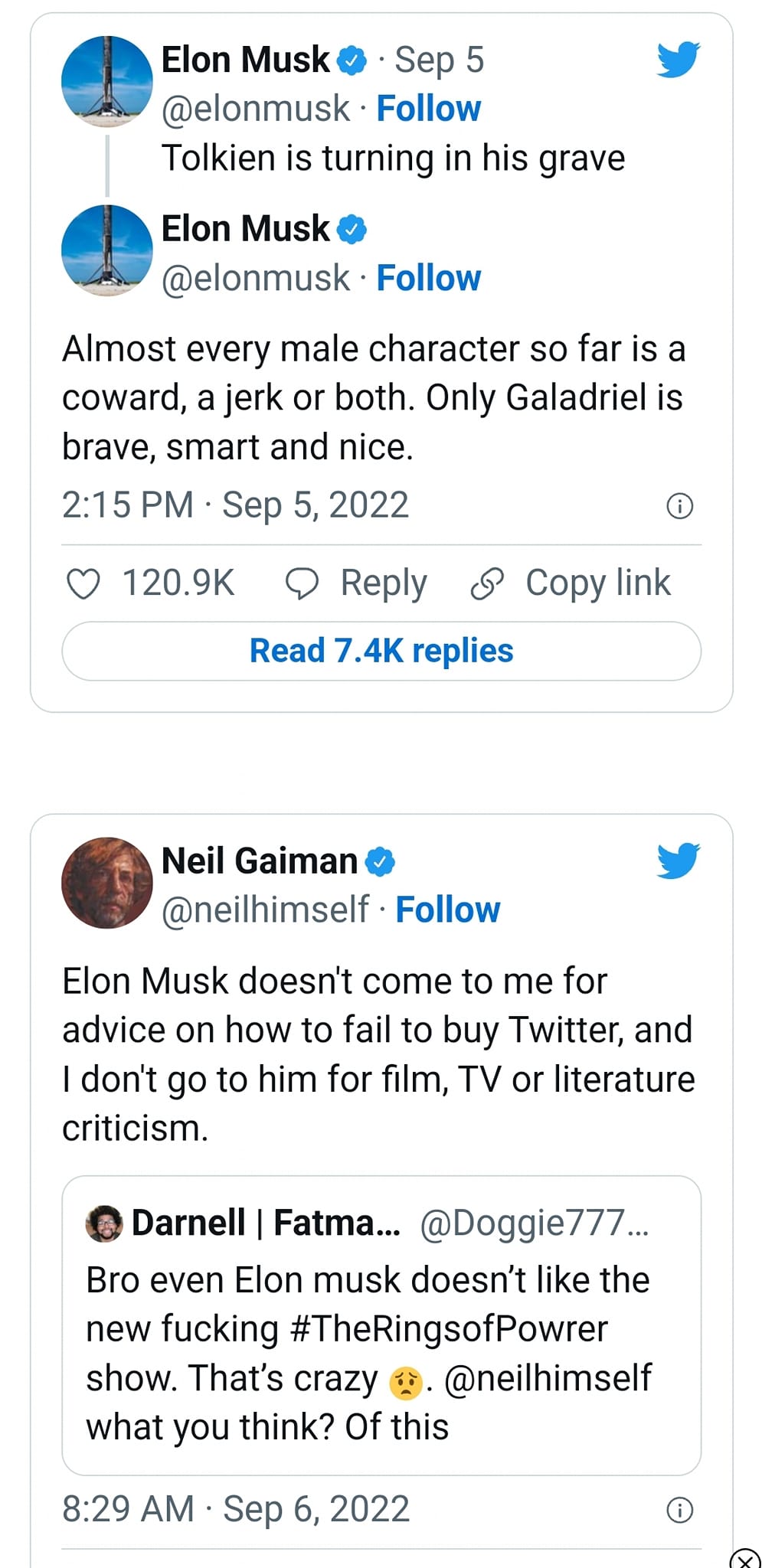
Task: Open the 2:15 PM · Sep 5, 2022 timestamp
Action: click(x=236, y=505)
